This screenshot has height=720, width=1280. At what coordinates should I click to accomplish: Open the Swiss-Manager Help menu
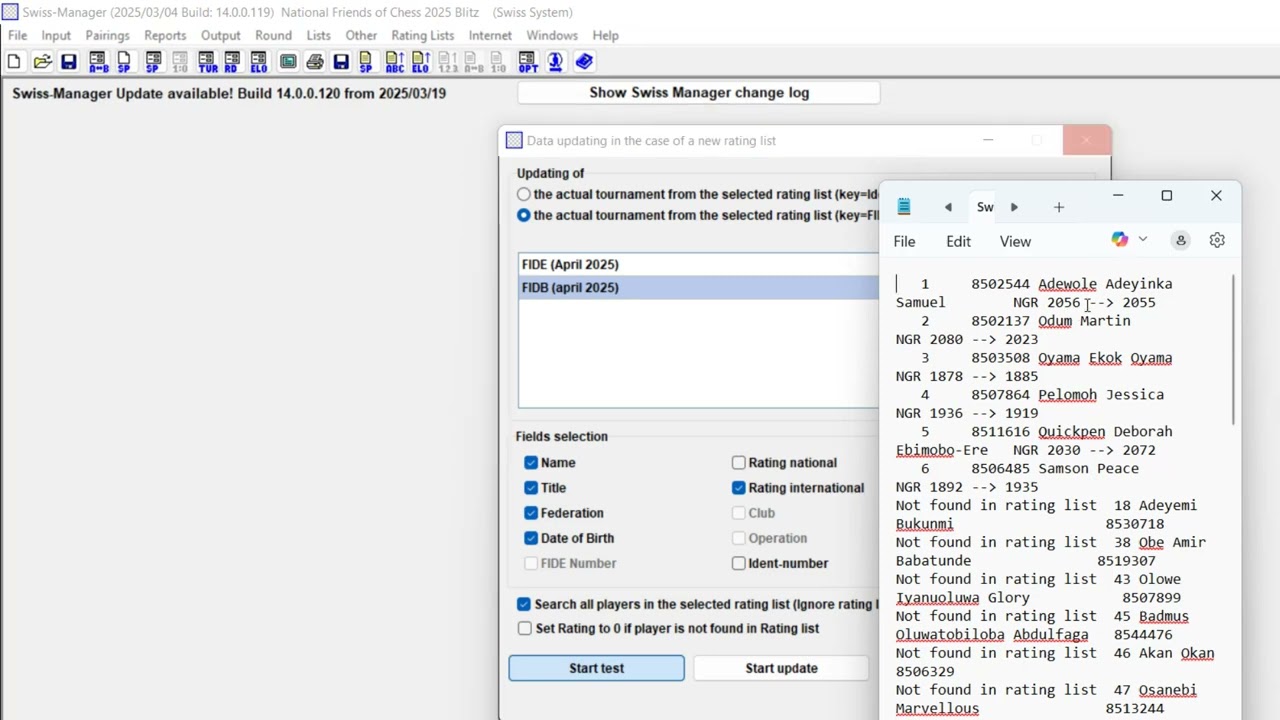click(x=605, y=35)
